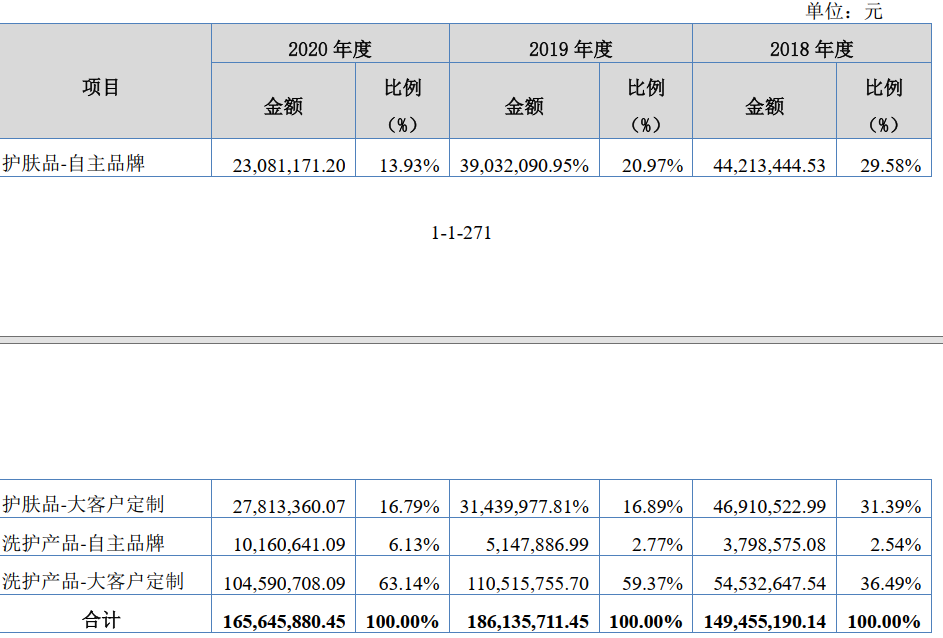Screen dimensions: 943x638
Task: Select the 护肤品-自主品牌 row label
Action: click(x=74, y=163)
